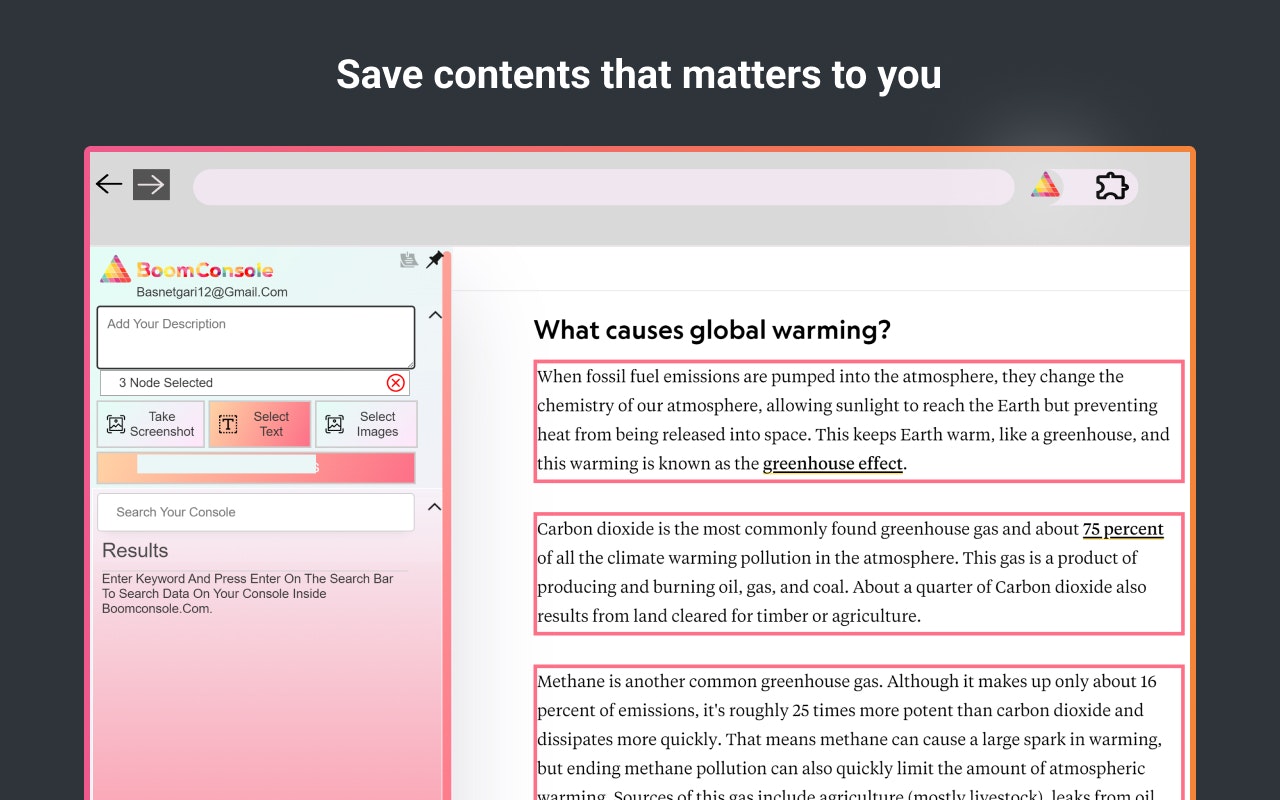The height and width of the screenshot is (800, 1280).
Task: Collapse the search section with its chevron
Action: [x=434, y=507]
